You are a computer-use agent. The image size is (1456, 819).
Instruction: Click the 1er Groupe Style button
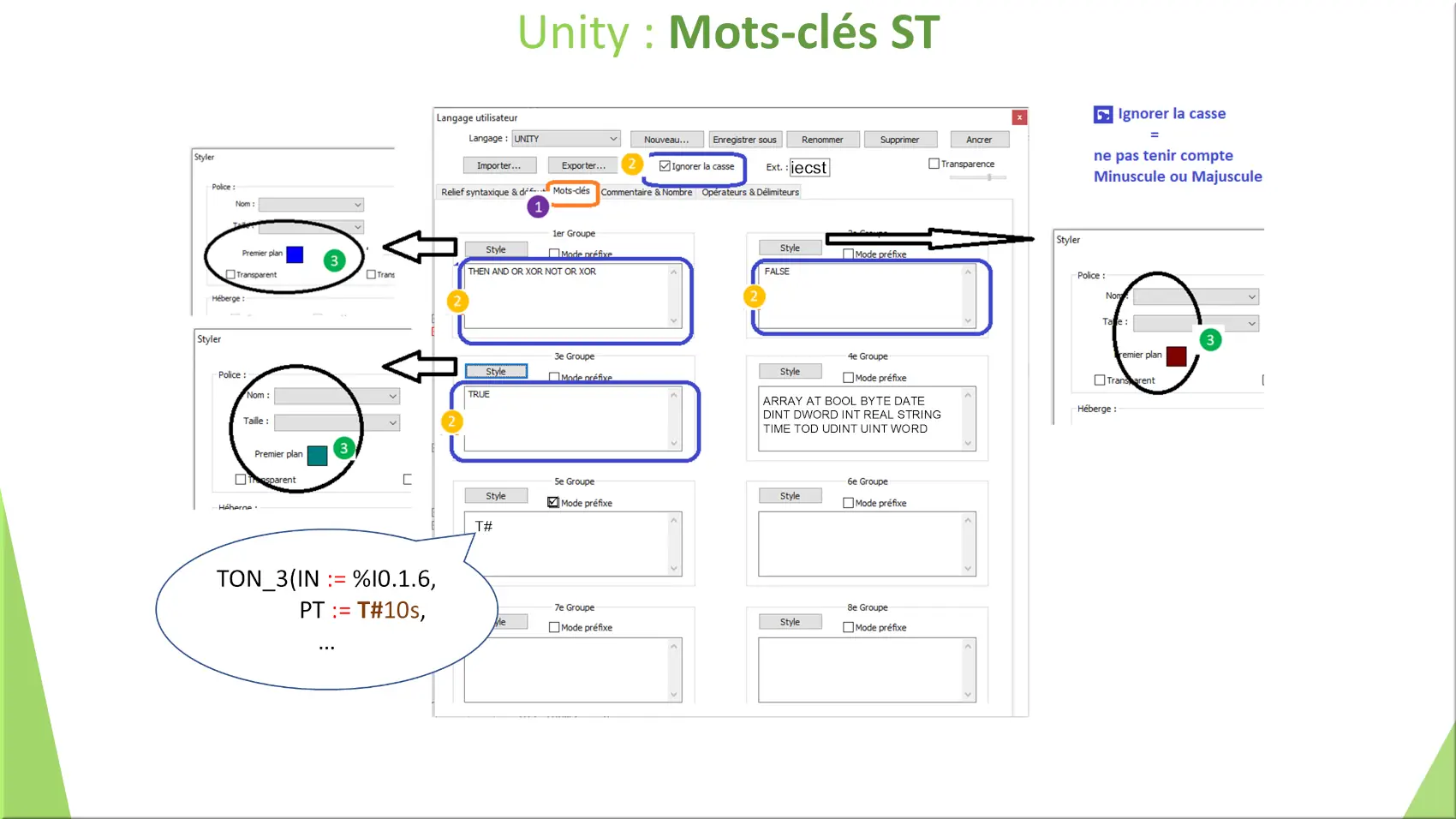pos(496,249)
